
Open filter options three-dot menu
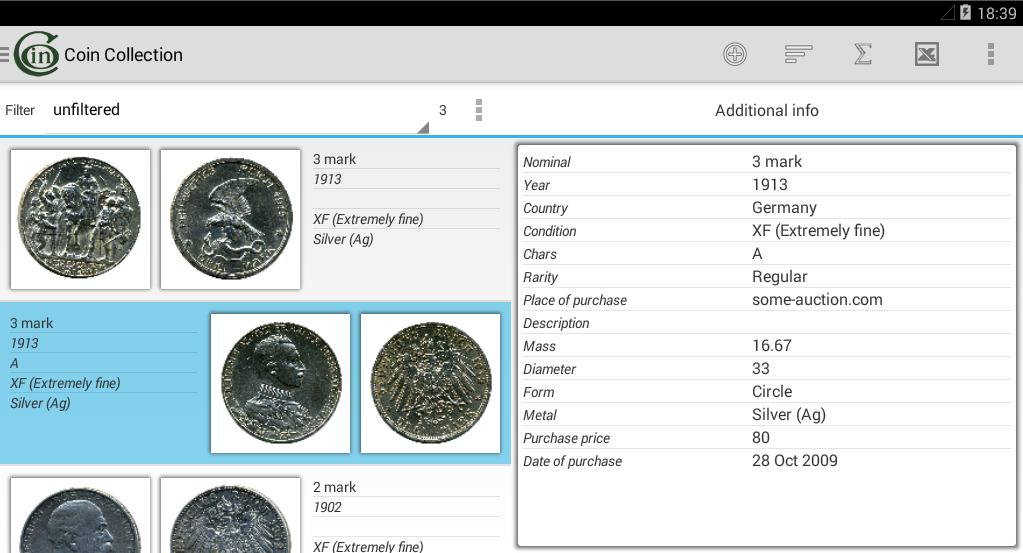pyautogui.click(x=479, y=110)
